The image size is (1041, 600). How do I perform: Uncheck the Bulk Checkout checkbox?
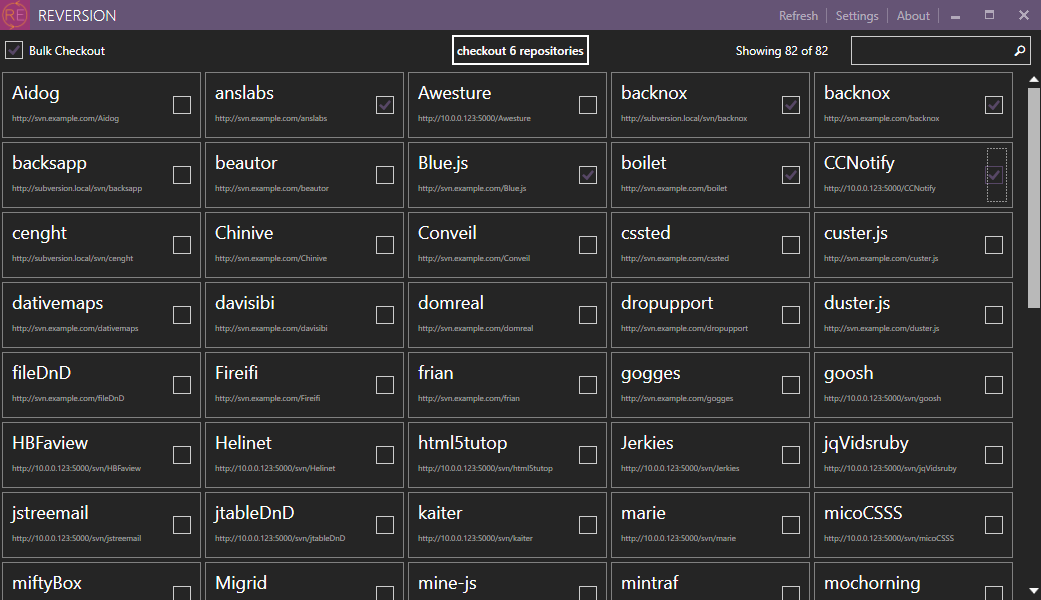(14, 50)
